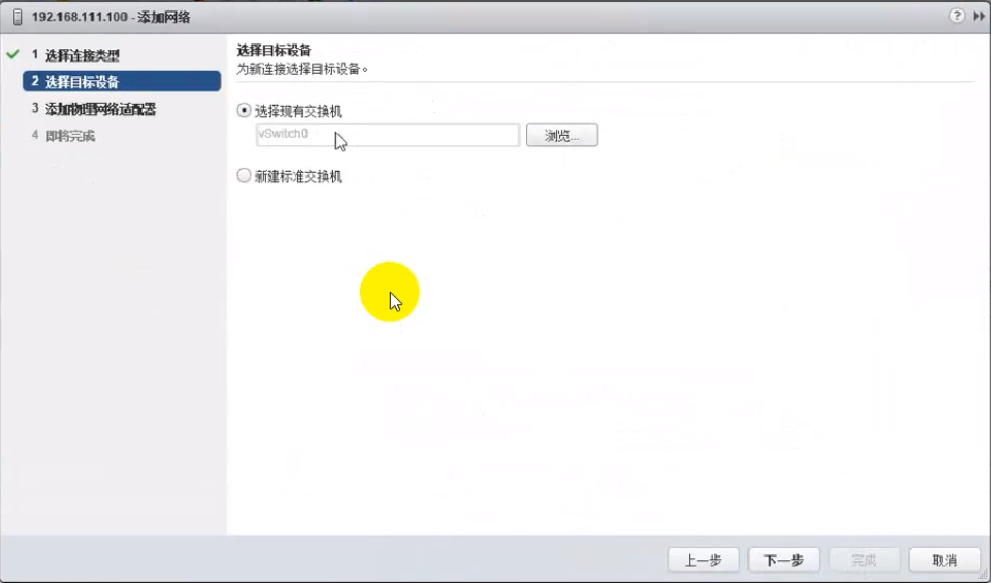
Task: Select step 2 选择目标设备
Action: point(122,81)
